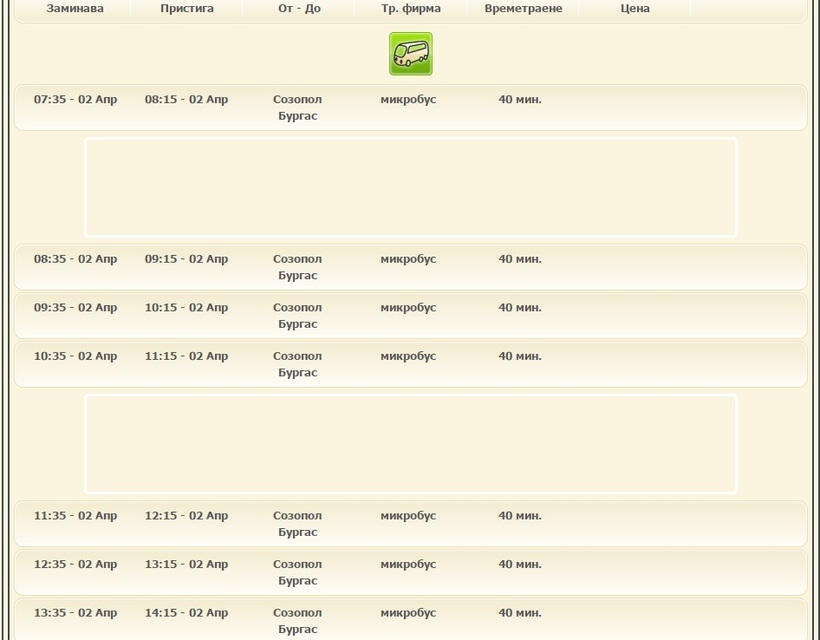This screenshot has width=820, height=640.
Task: Select the От - До column header
Action: pyautogui.click(x=299, y=9)
